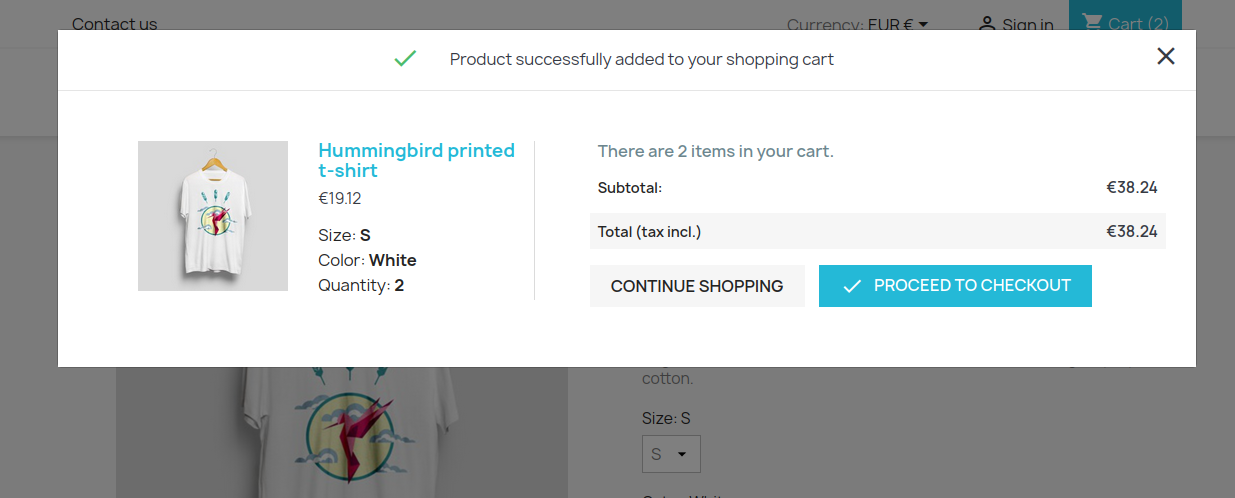Close the cart confirmation modal with X
Viewport: 1235px width, 498px height.
tap(1165, 57)
